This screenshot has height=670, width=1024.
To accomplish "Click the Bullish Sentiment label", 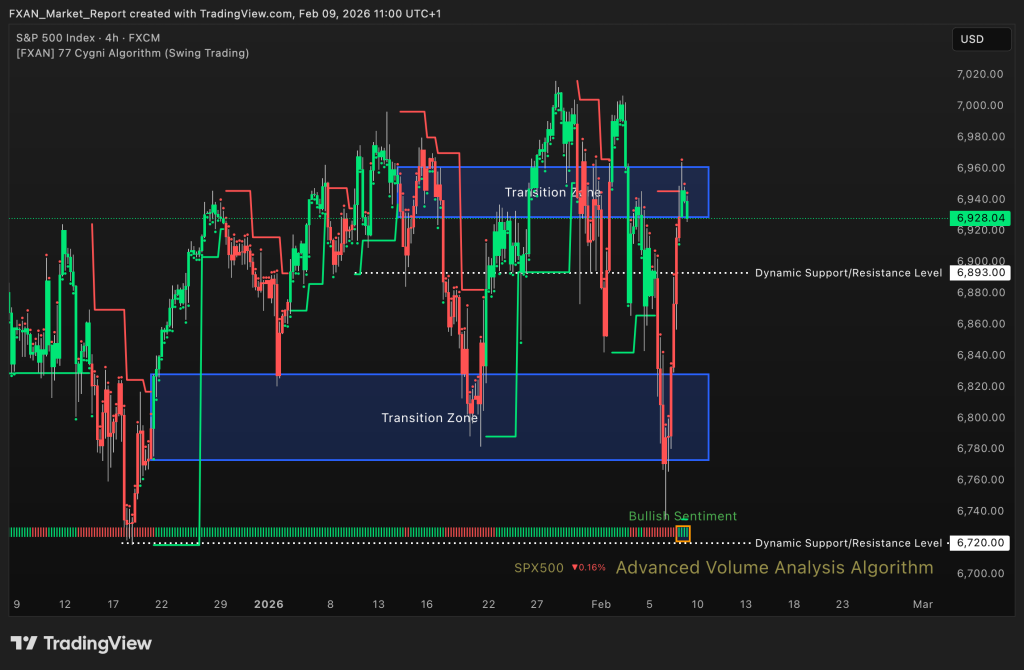I will pyautogui.click(x=682, y=516).
